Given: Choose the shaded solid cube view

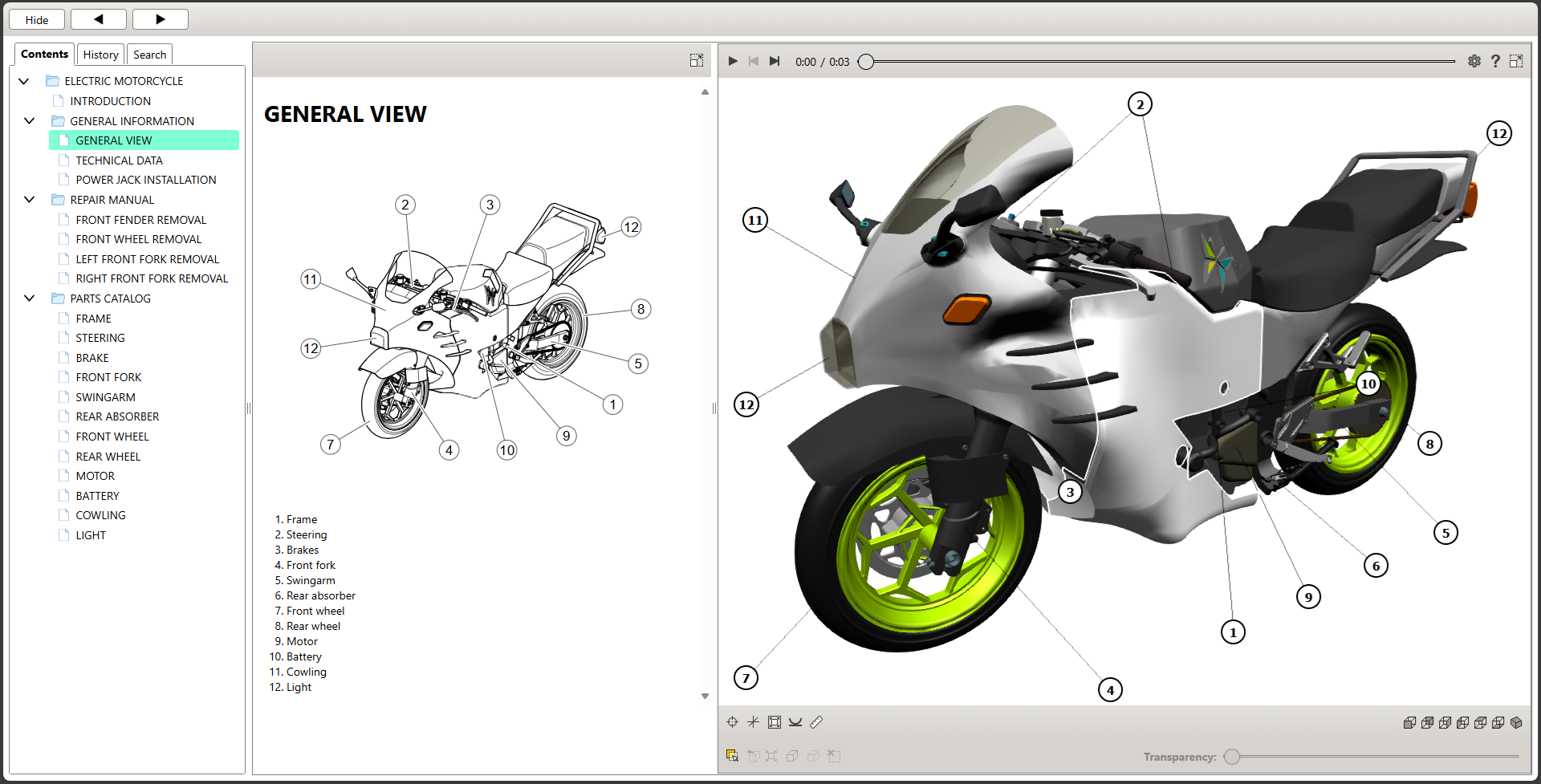Looking at the screenshot, I should (x=1516, y=723).
